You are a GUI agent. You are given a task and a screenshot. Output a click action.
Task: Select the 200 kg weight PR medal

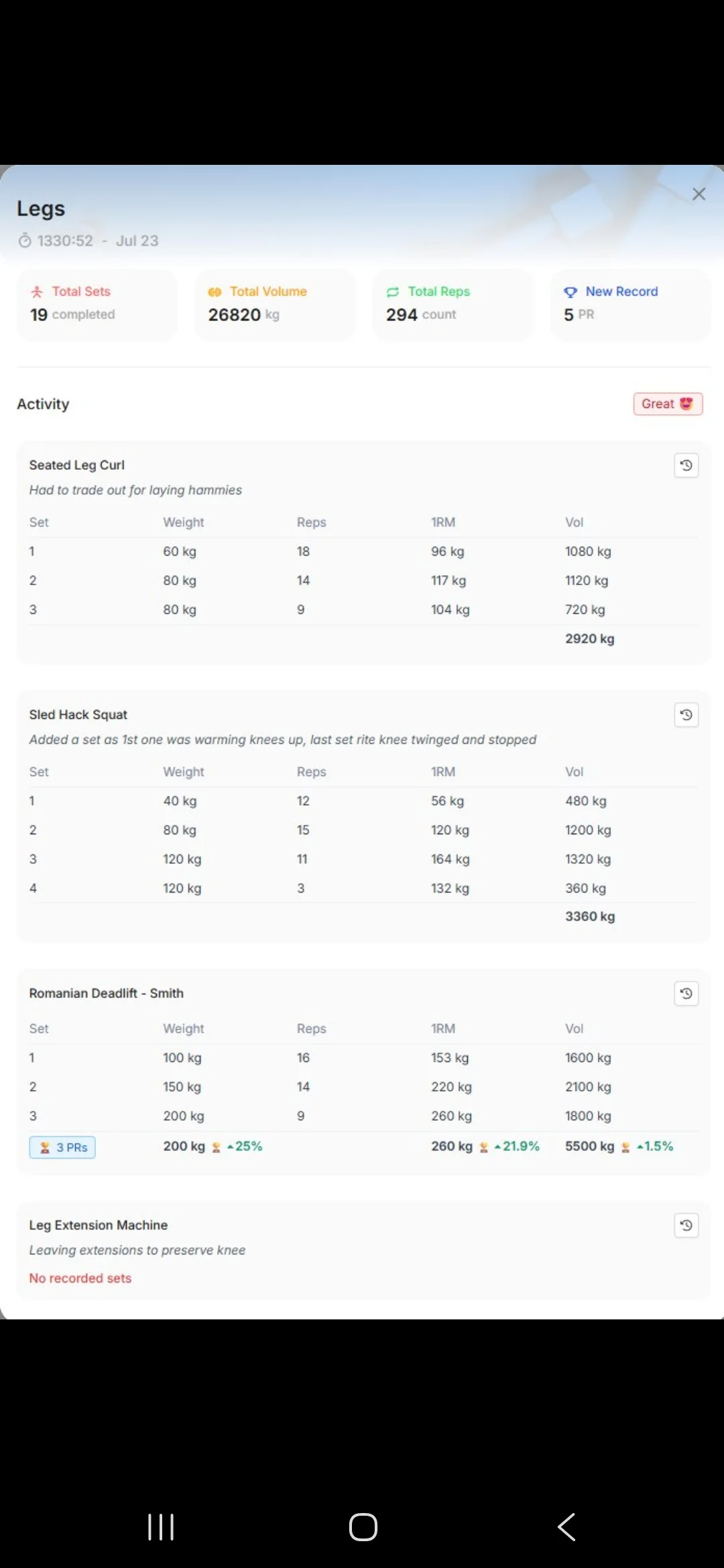[x=216, y=1147]
